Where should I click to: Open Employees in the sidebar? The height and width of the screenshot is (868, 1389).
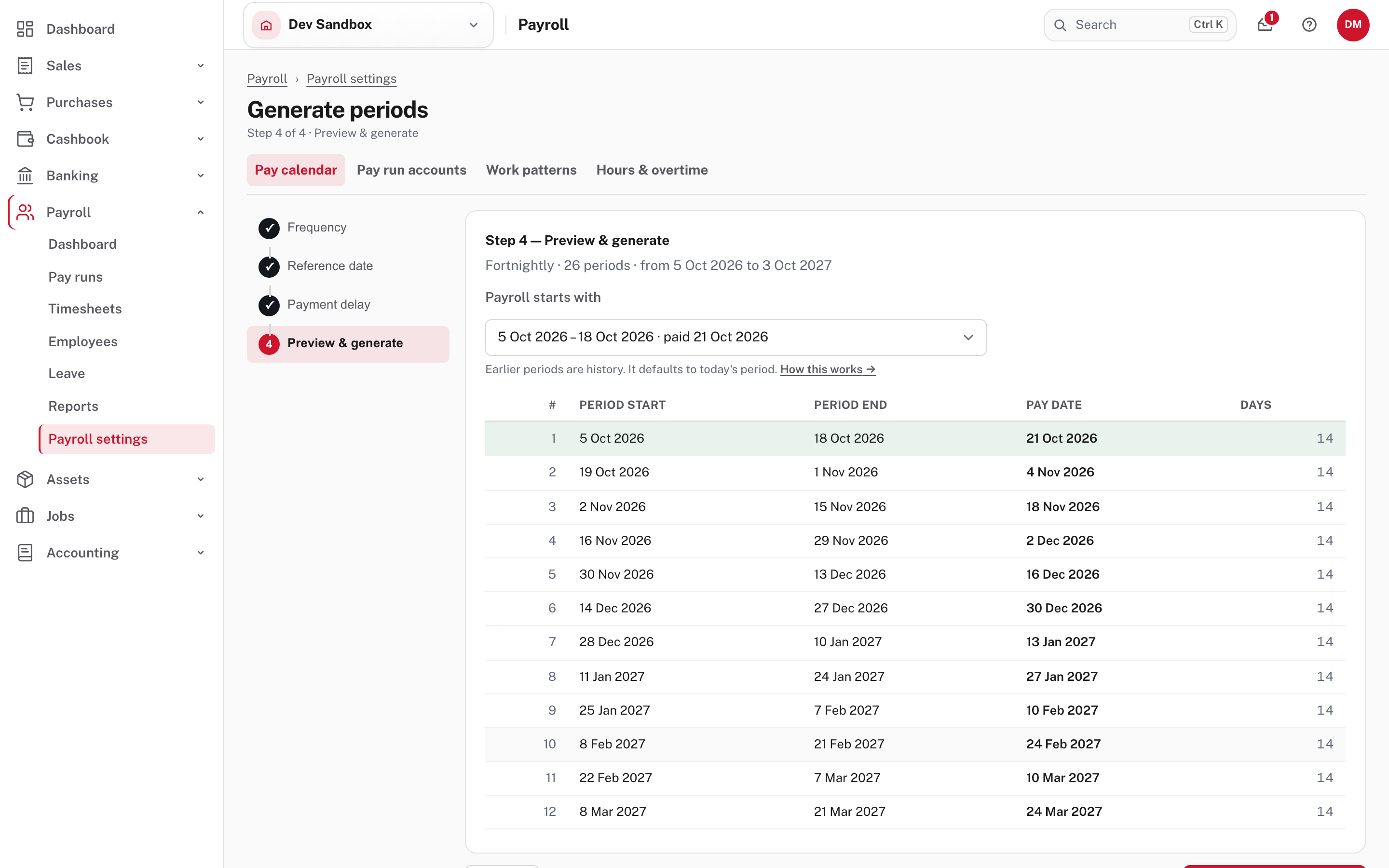point(82,341)
